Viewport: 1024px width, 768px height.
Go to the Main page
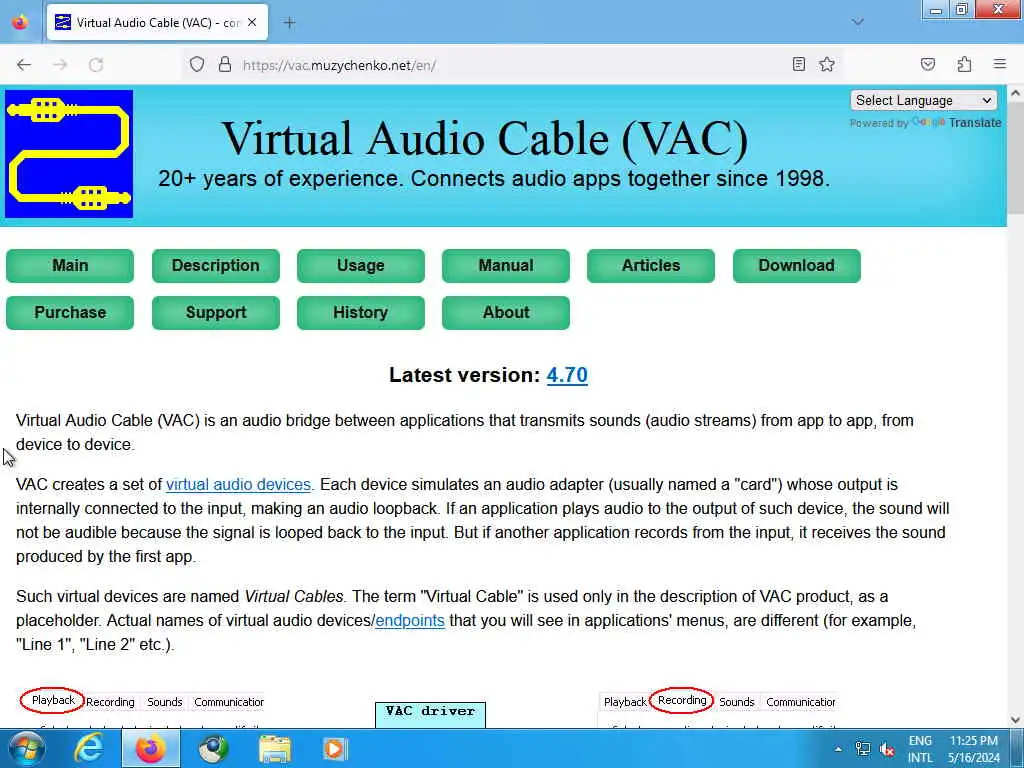70,266
